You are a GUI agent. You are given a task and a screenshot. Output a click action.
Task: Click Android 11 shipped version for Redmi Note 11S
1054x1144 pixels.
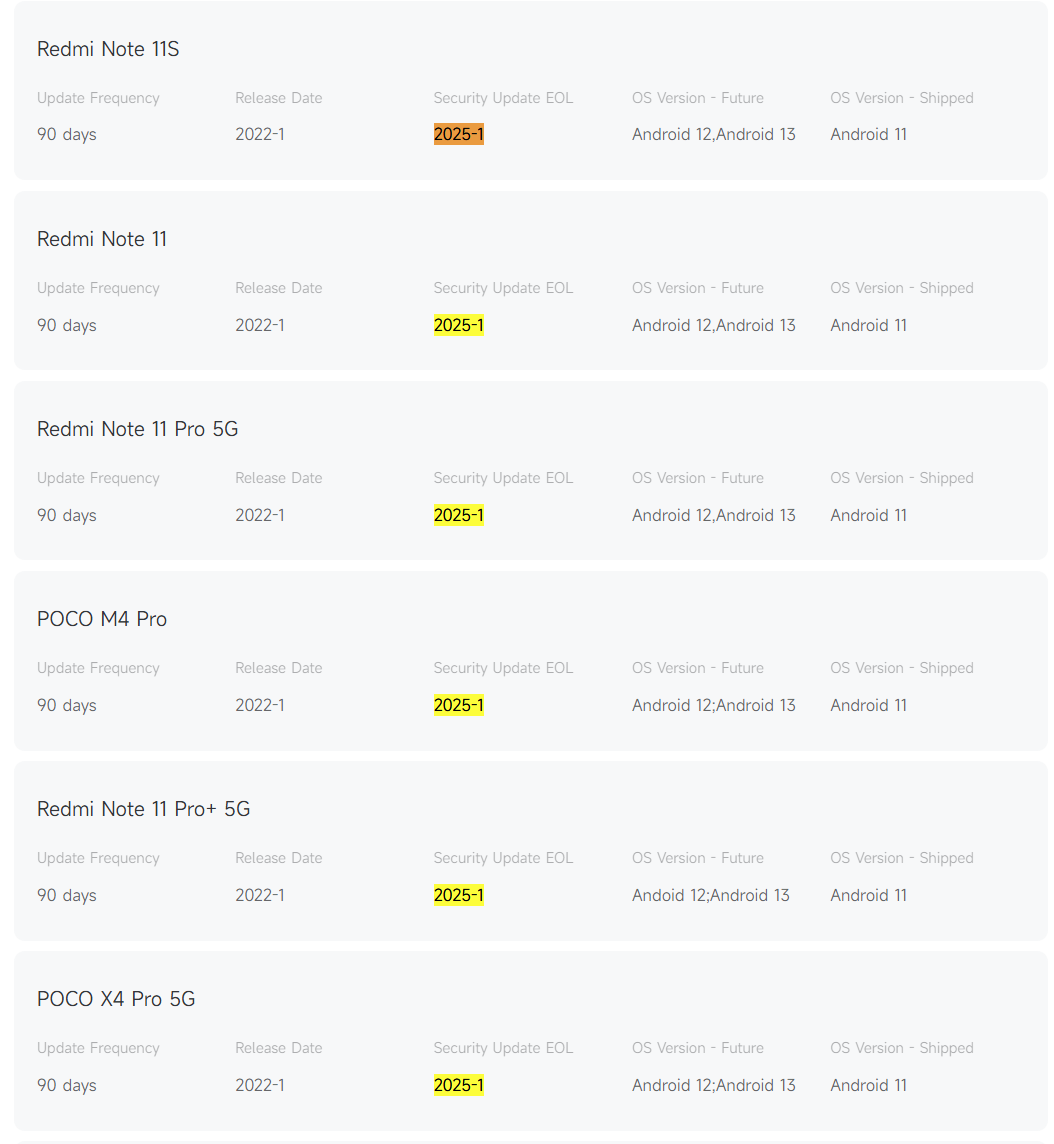coord(868,134)
